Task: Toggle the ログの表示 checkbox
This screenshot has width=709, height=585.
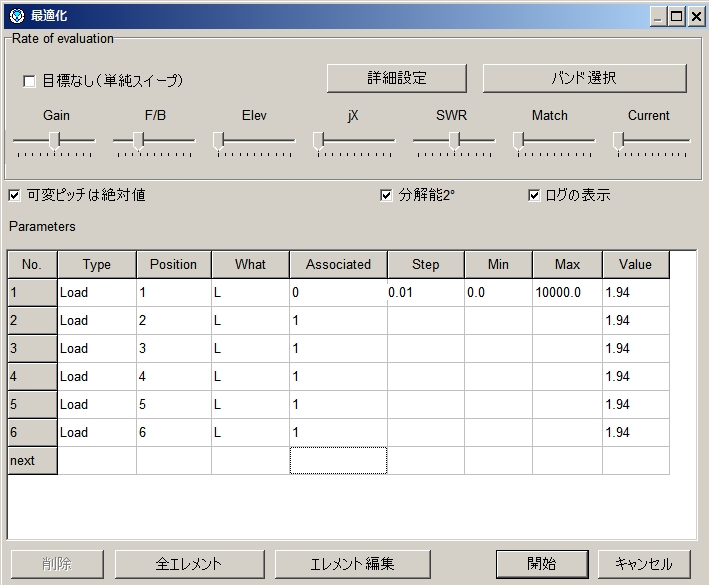Action: coord(534,195)
